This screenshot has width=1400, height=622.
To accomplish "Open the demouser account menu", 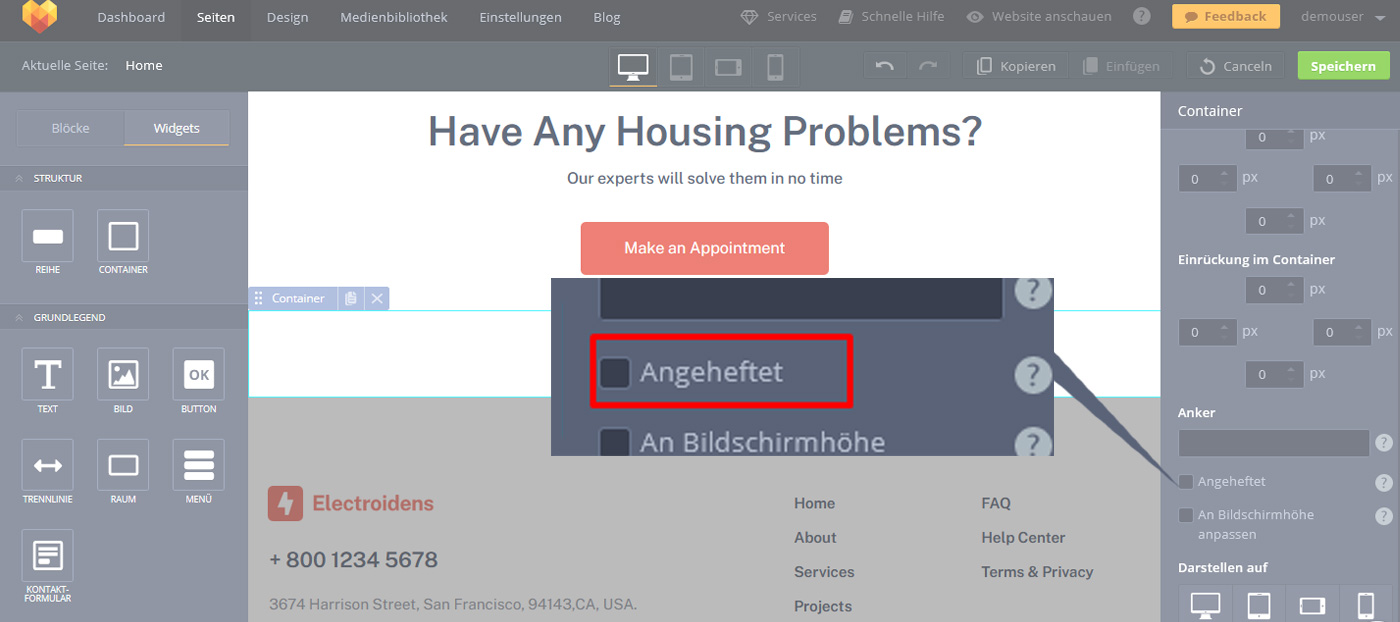I will click(1339, 17).
